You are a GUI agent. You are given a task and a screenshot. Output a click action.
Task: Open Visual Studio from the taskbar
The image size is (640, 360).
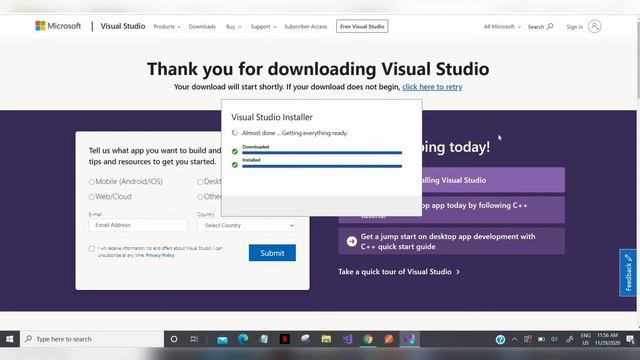[x=347, y=339]
